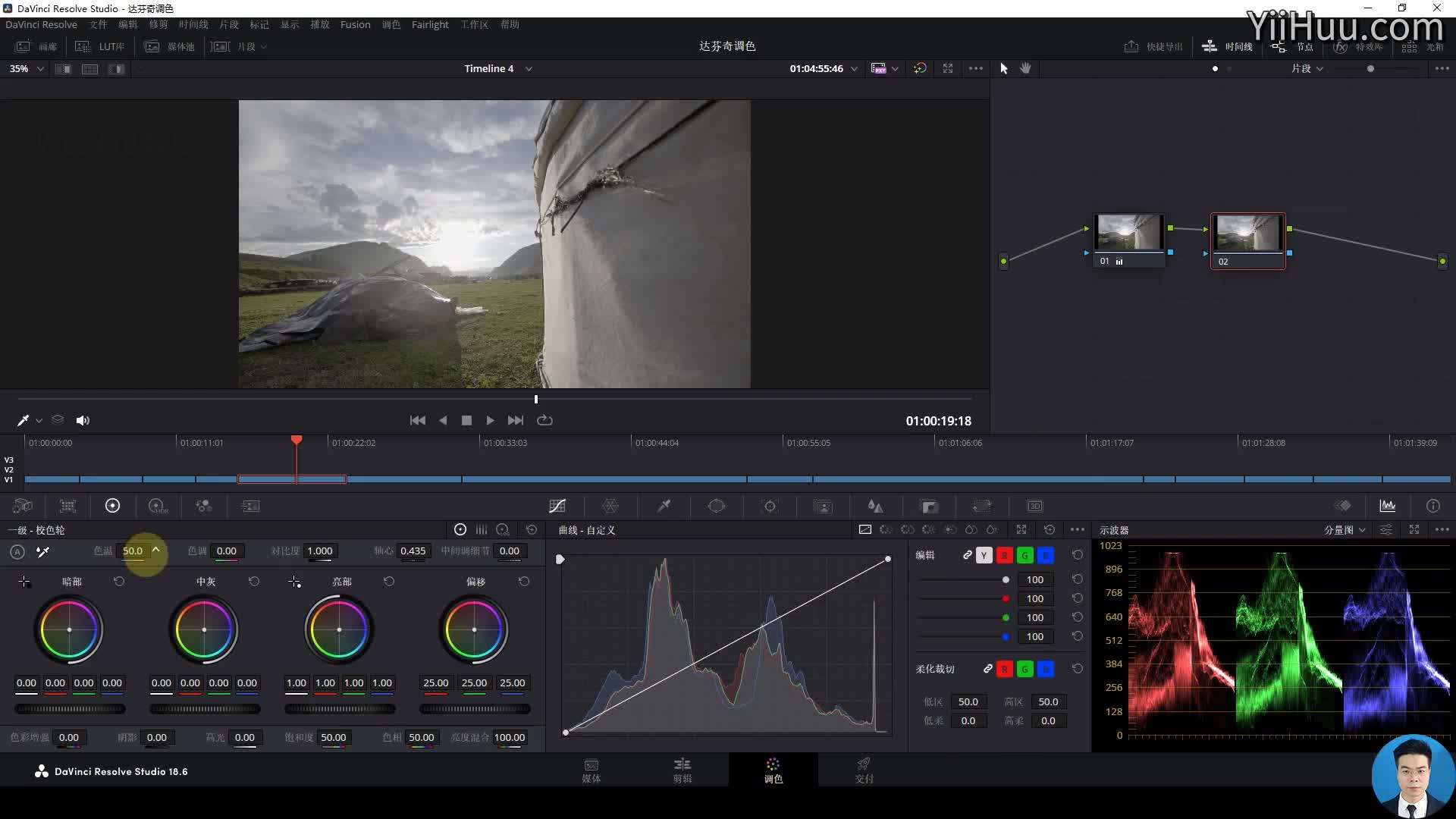Toggle the Auto color (A) button
This screenshot has height=819, width=1456.
(17, 552)
